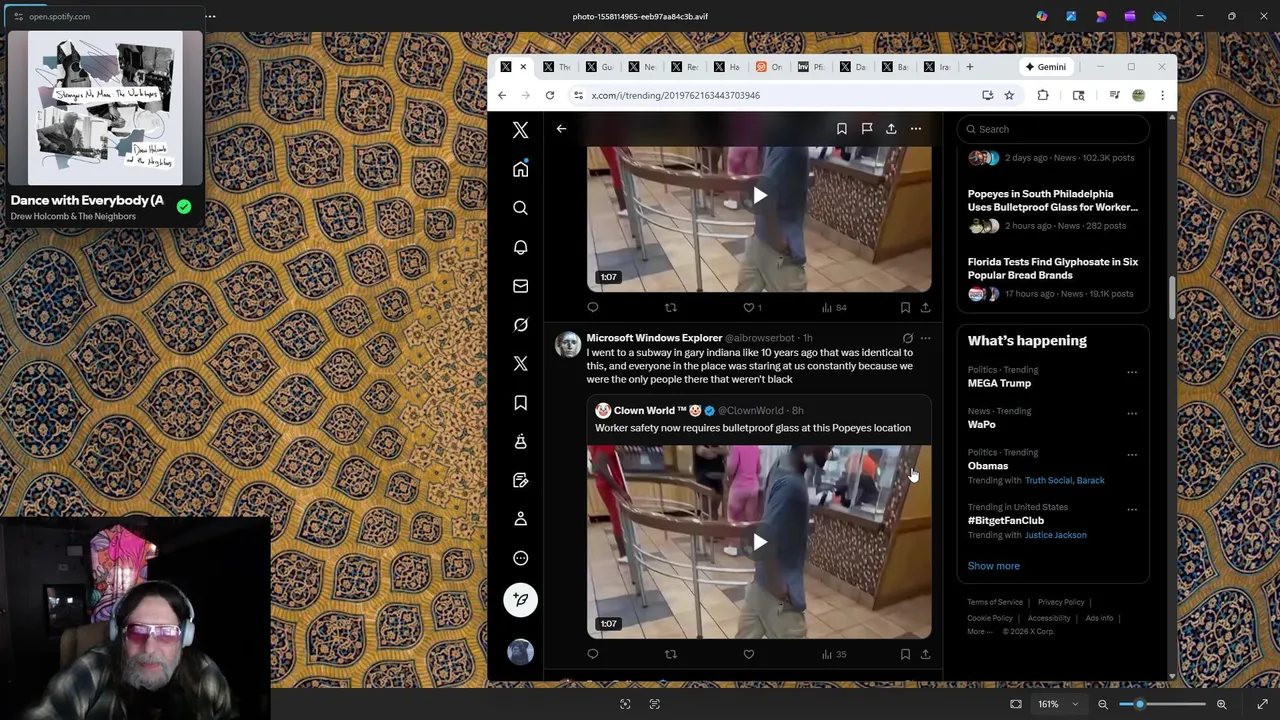The width and height of the screenshot is (1280, 720).
Task: Open Grok actions icon on Windows Explorer post
Action: (x=907, y=338)
